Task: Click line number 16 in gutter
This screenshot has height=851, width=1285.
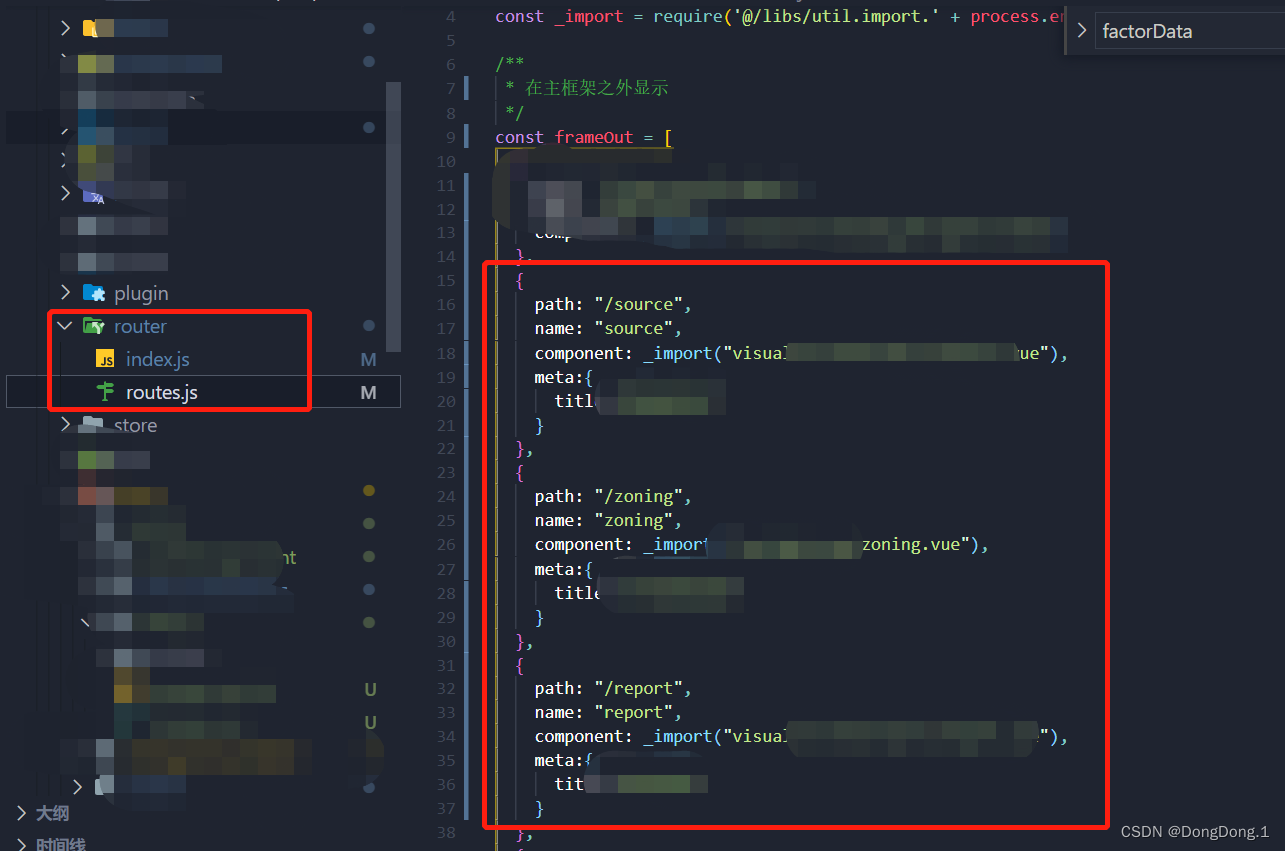Action: click(446, 304)
